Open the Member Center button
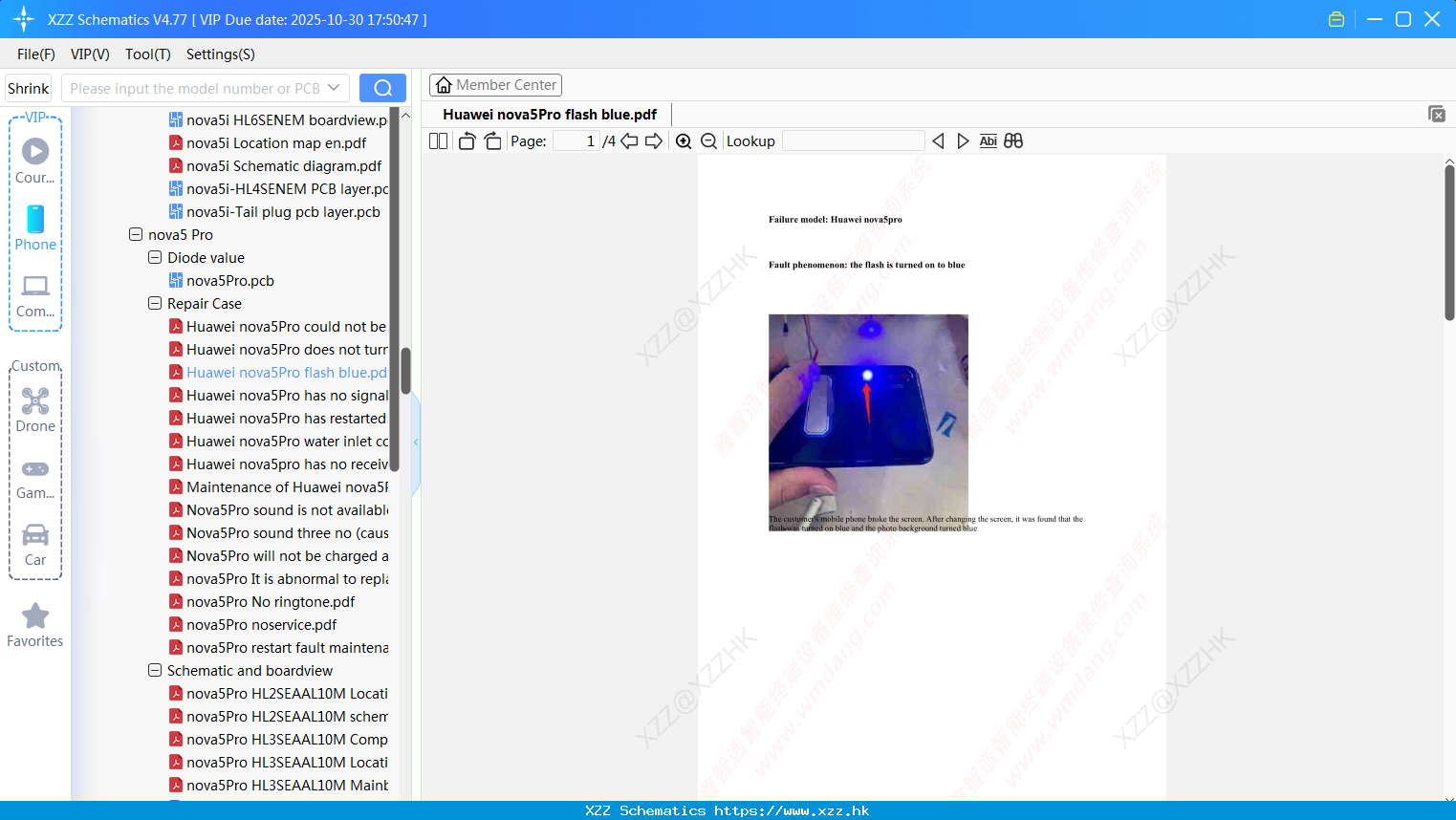This screenshot has height=820, width=1456. point(495,85)
